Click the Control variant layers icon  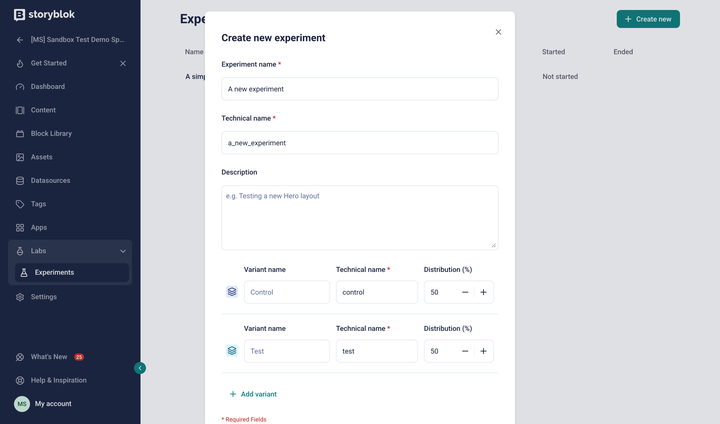click(x=232, y=292)
